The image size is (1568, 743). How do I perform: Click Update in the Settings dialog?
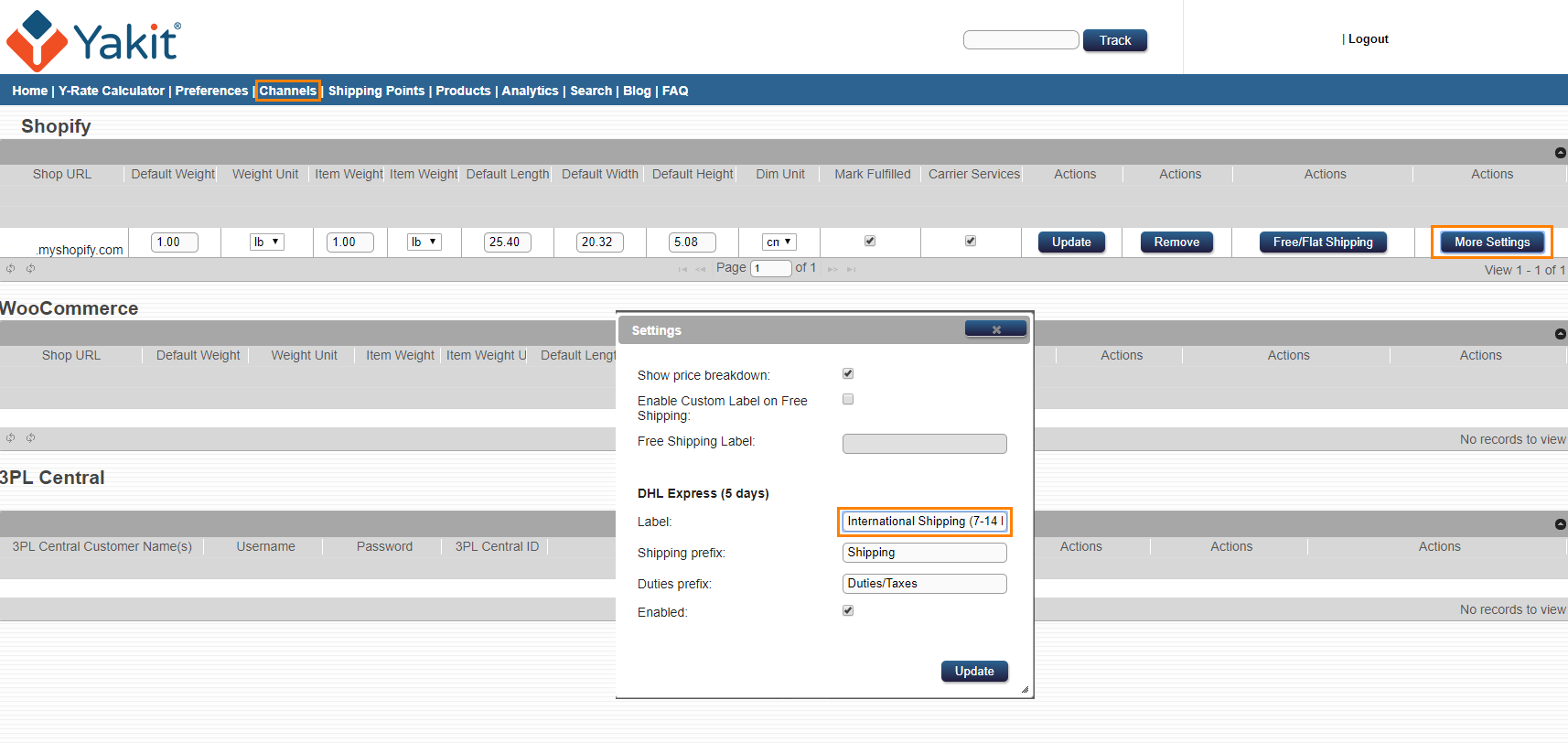click(974, 671)
